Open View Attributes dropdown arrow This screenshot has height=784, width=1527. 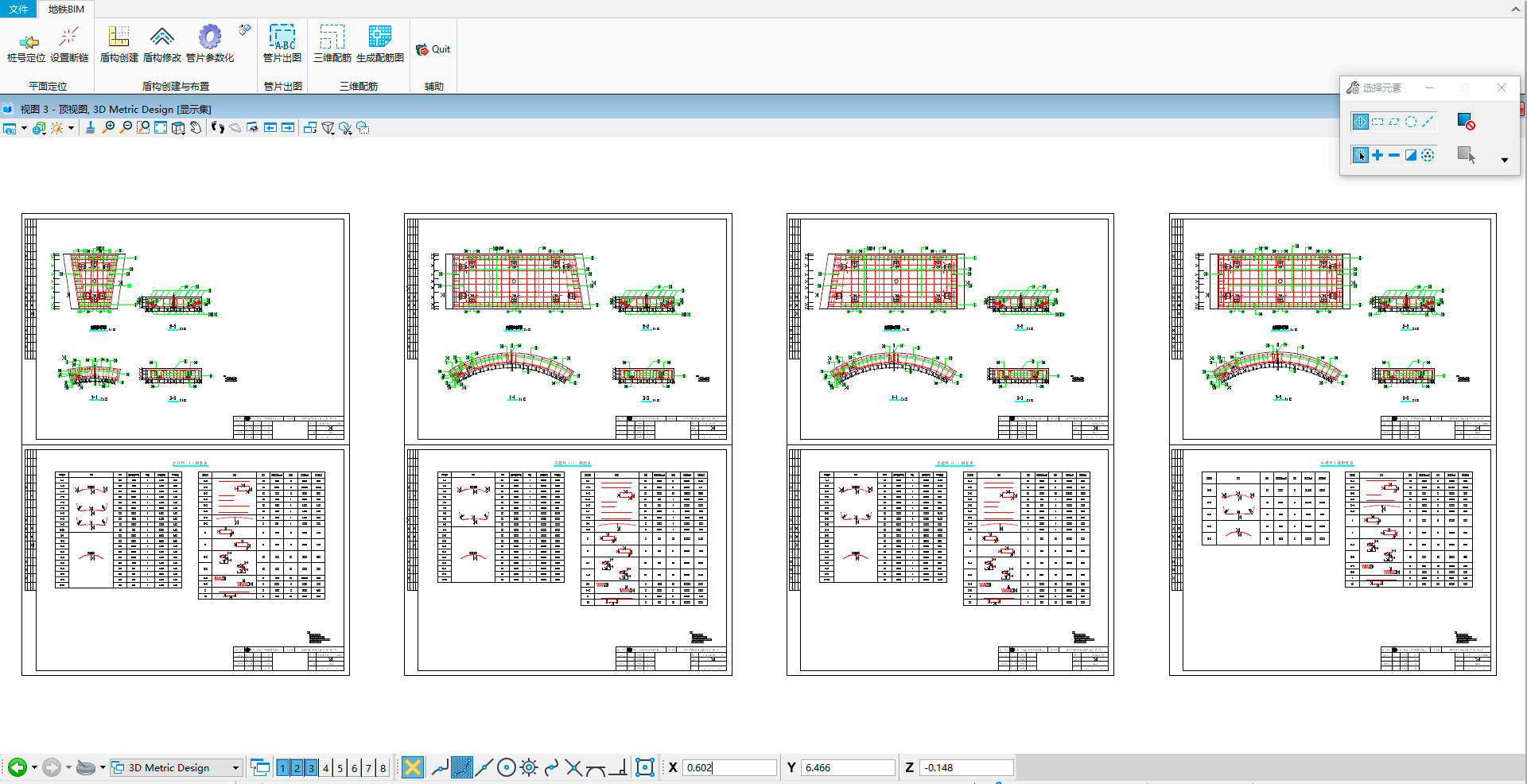tap(24, 129)
